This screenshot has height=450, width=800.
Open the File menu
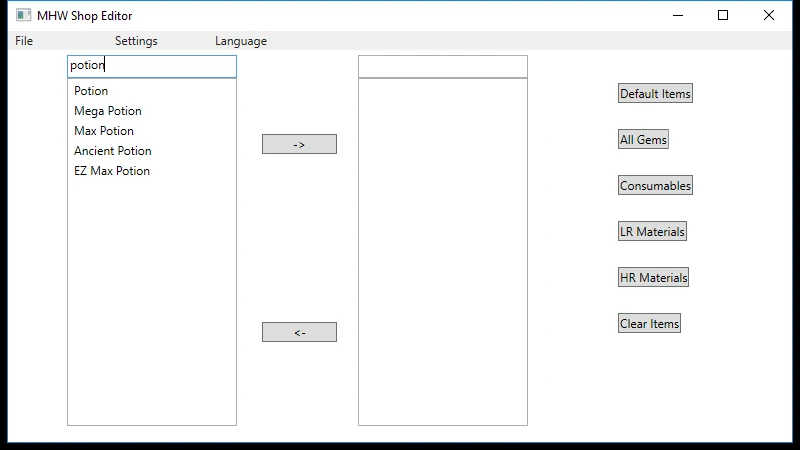pyautogui.click(x=24, y=41)
